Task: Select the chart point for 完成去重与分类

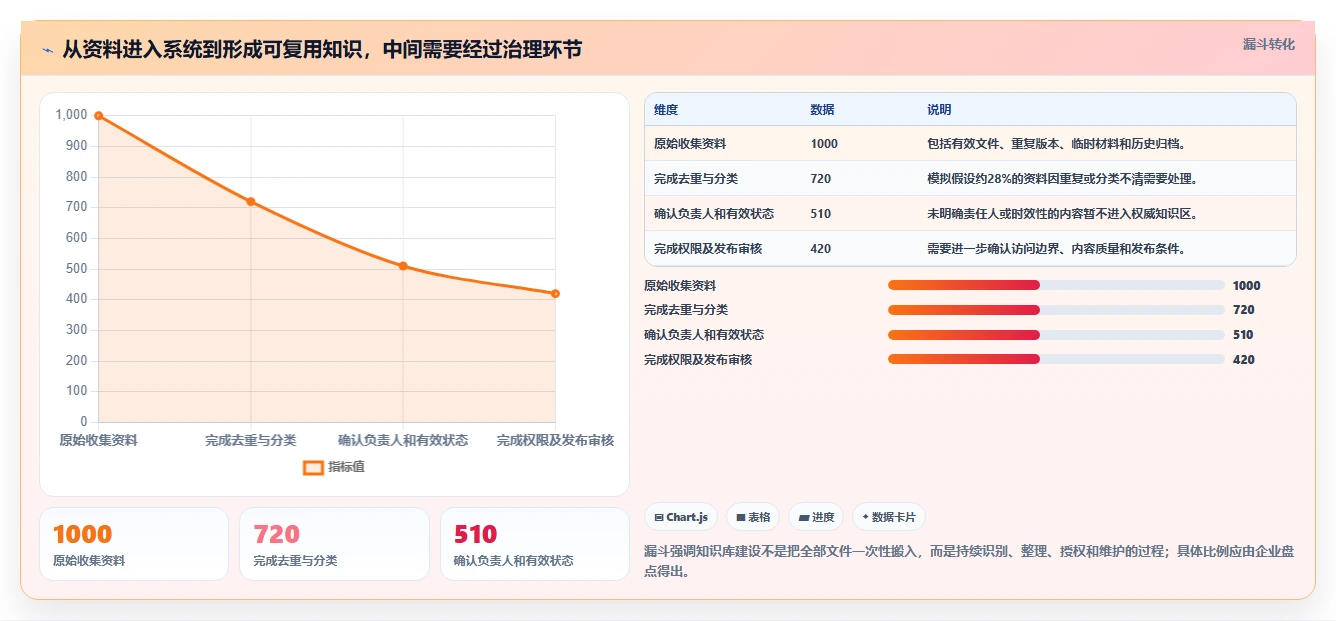Action: 251,202
